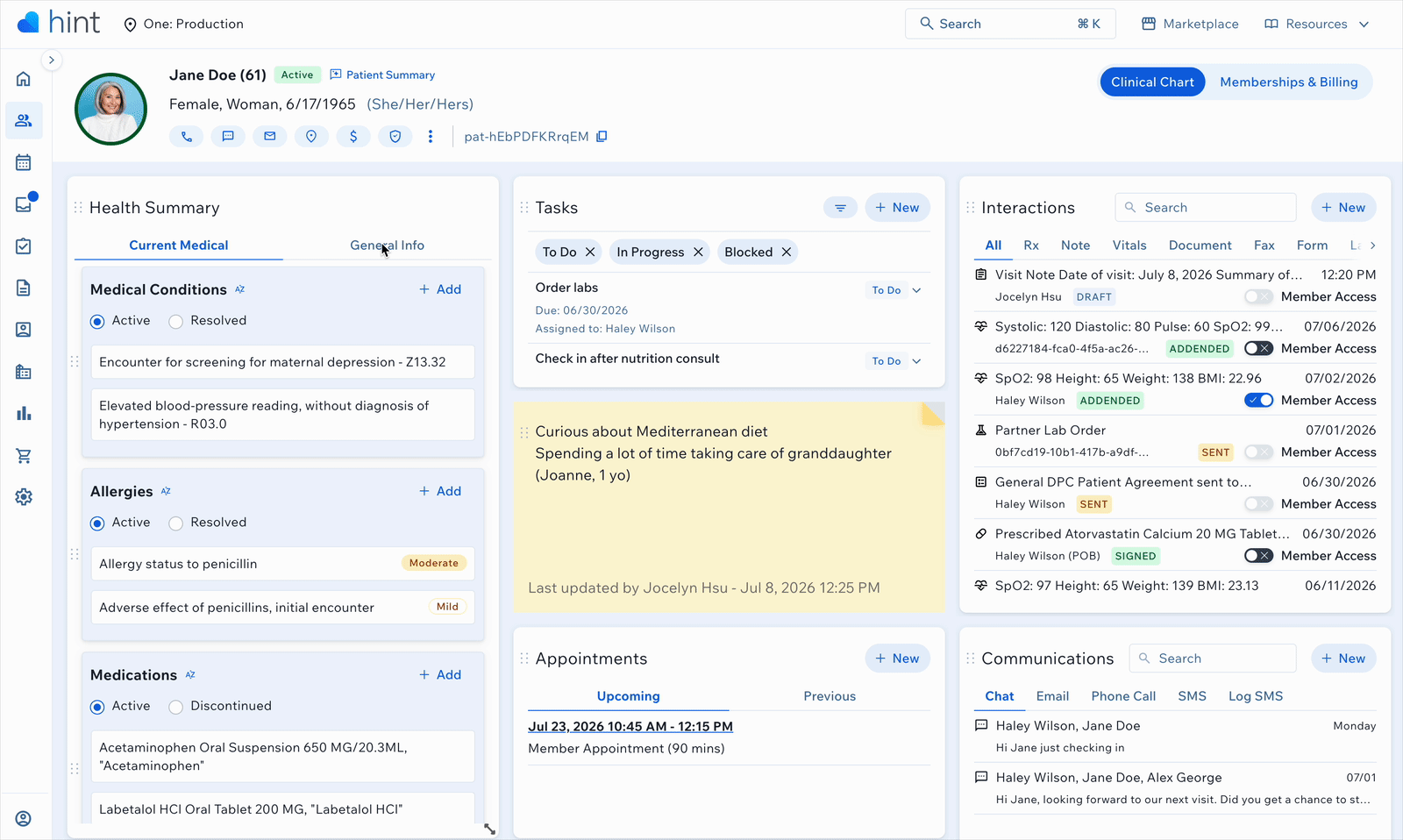Create a new Interaction
The height and width of the screenshot is (840, 1403).
pyautogui.click(x=1343, y=208)
